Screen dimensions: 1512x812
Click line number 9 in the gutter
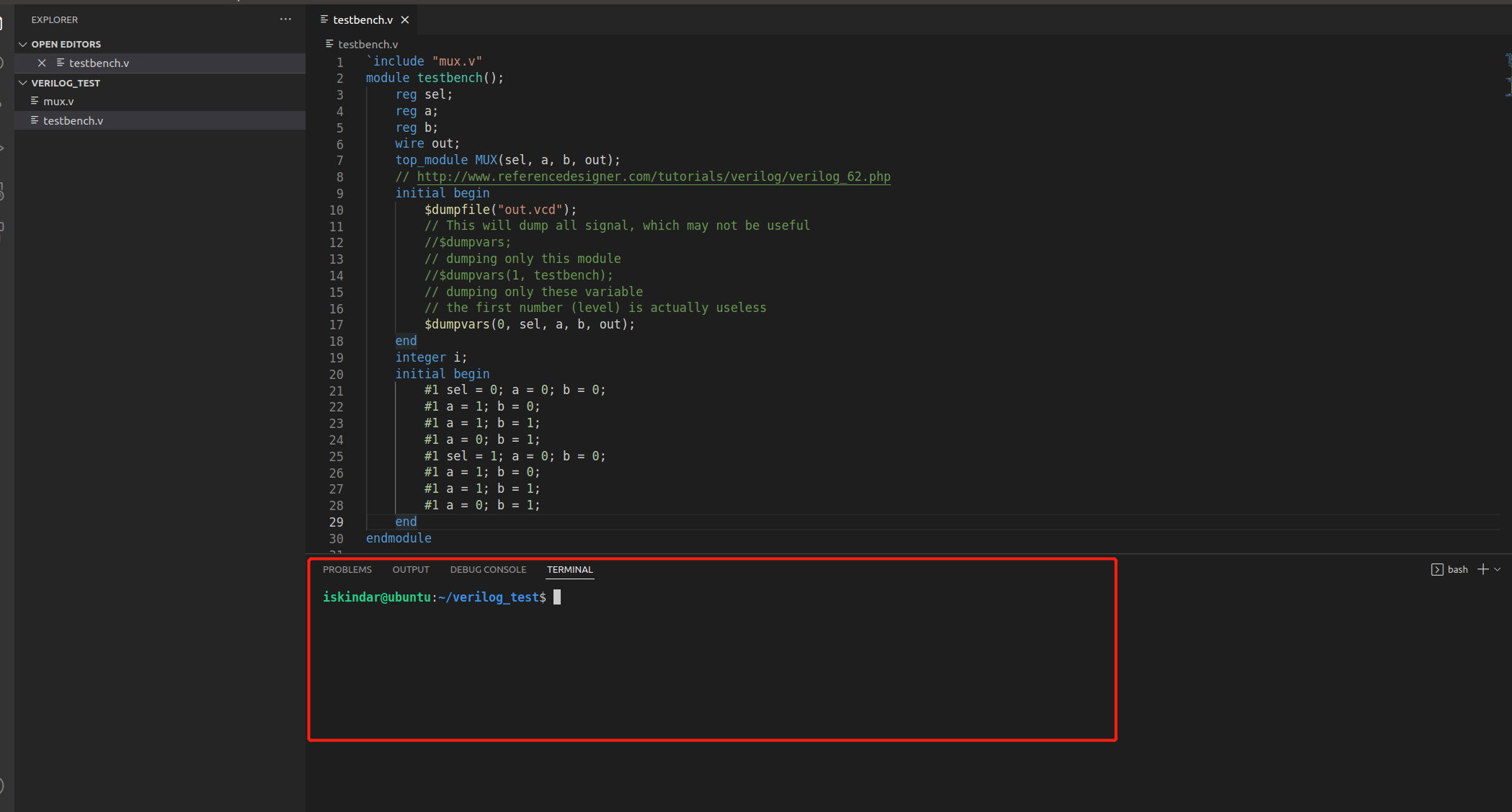[339, 194]
